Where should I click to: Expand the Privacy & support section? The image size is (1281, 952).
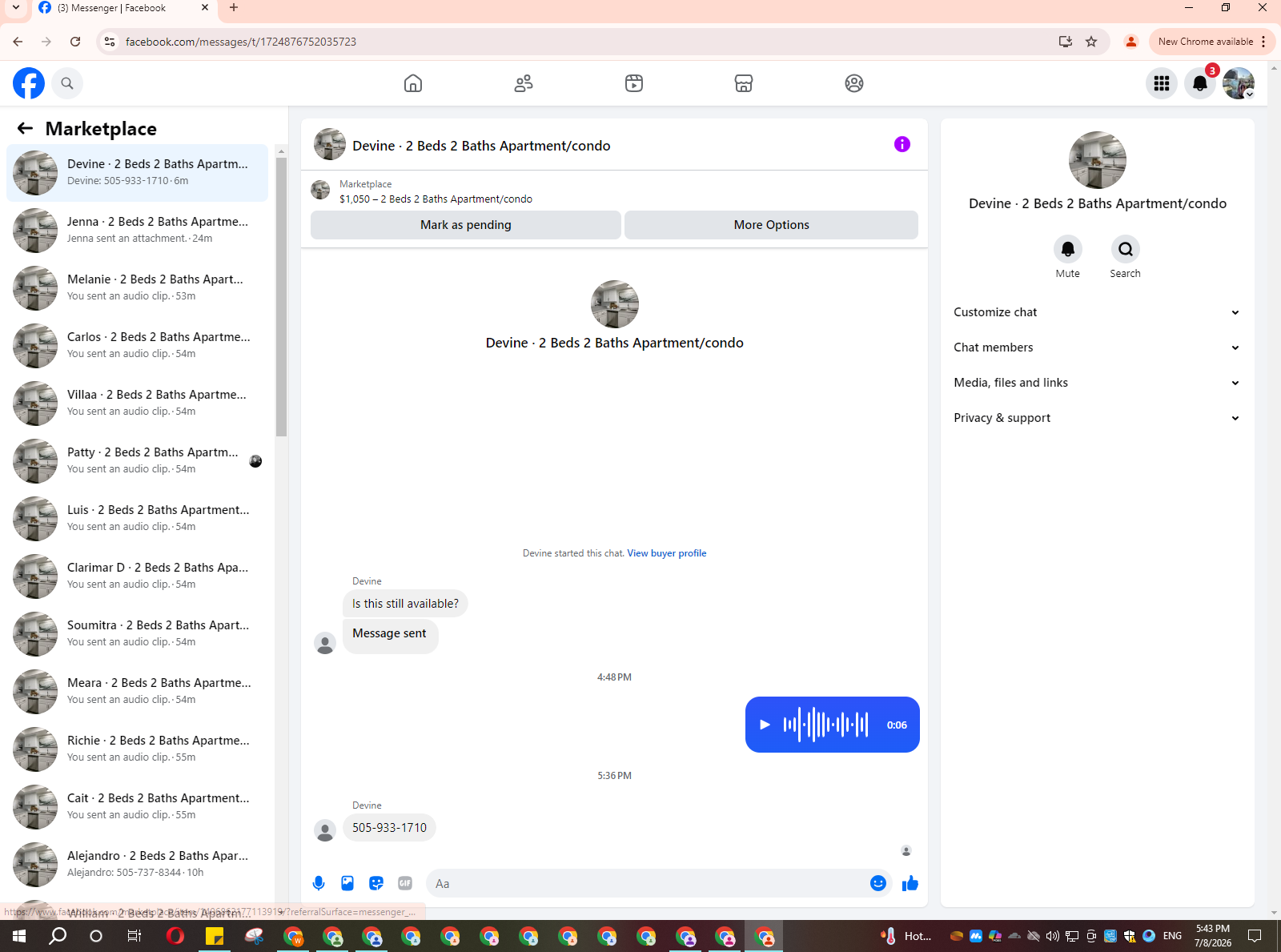pos(1097,418)
